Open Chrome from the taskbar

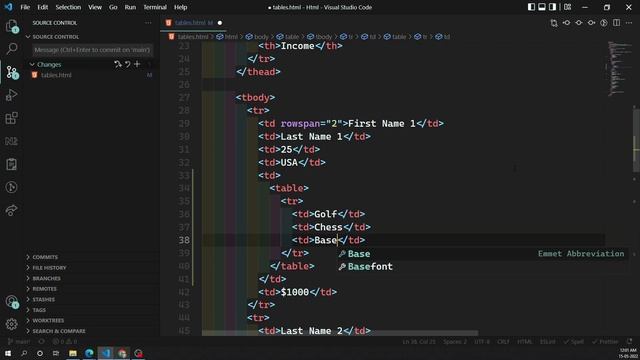pyautogui.click(x=122, y=353)
